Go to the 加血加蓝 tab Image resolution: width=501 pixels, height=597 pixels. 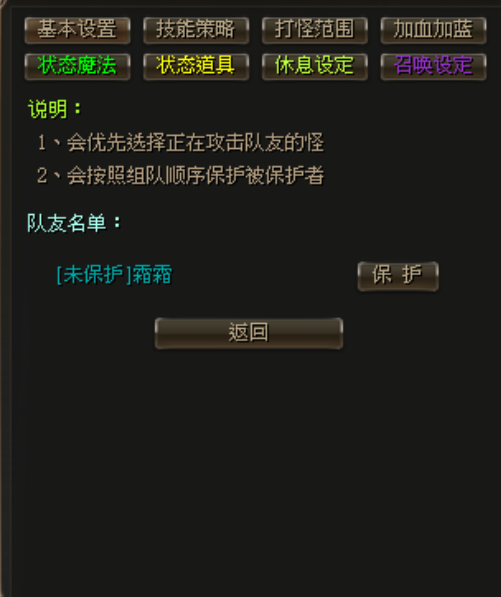coord(434,30)
